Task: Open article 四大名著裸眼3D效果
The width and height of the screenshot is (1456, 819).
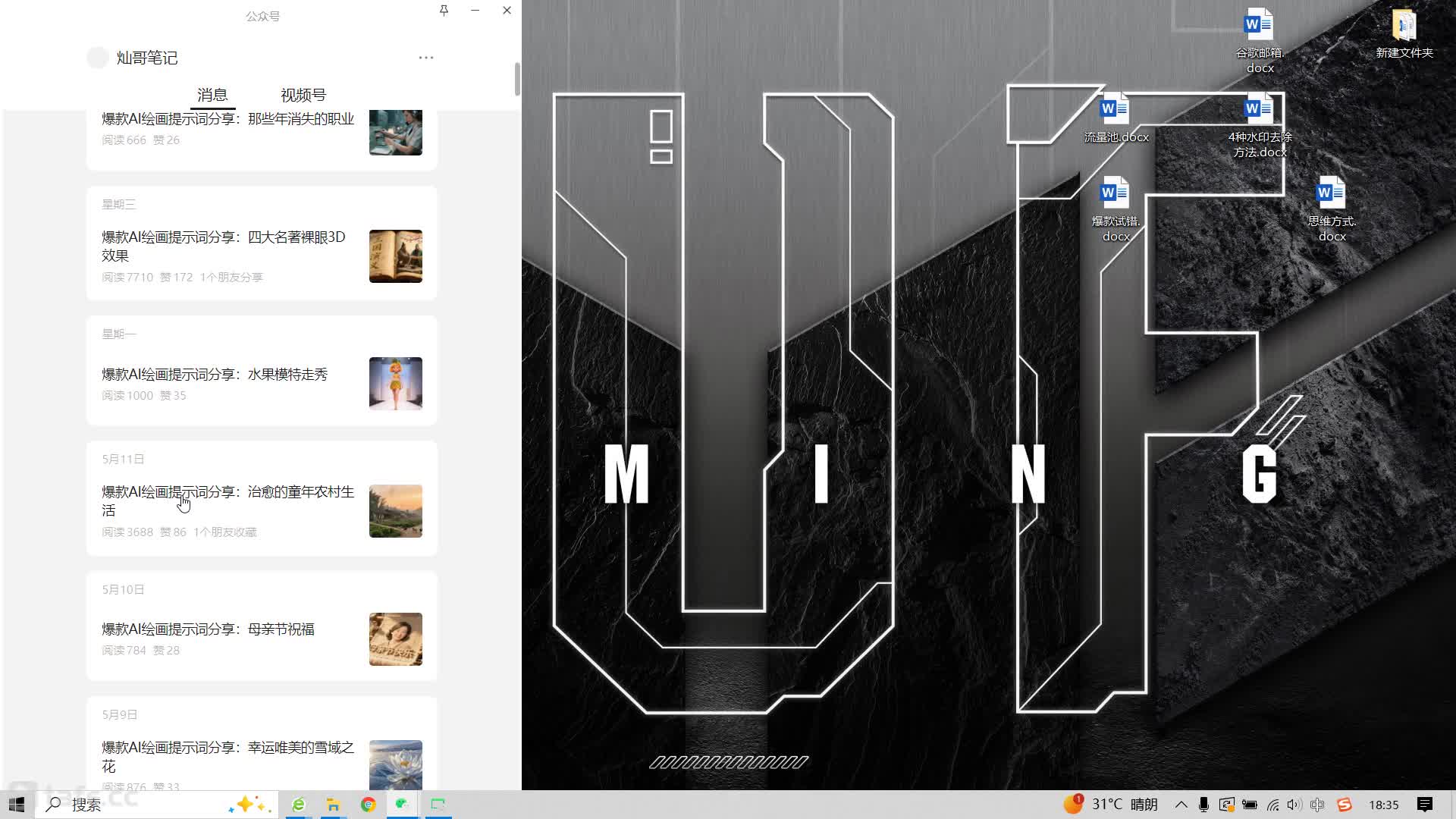Action: [x=224, y=246]
